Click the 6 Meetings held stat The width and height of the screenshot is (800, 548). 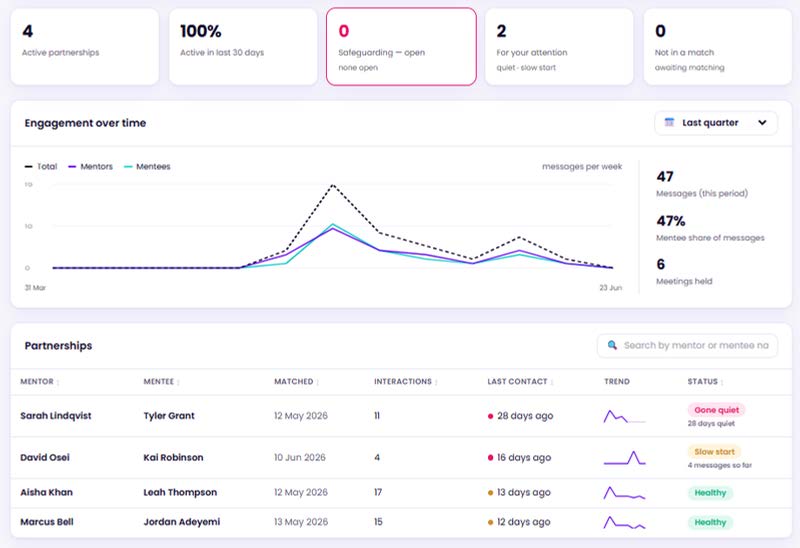[x=684, y=271]
